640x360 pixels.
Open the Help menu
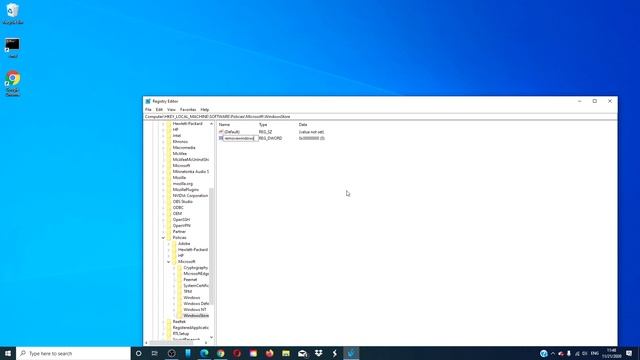coord(205,110)
